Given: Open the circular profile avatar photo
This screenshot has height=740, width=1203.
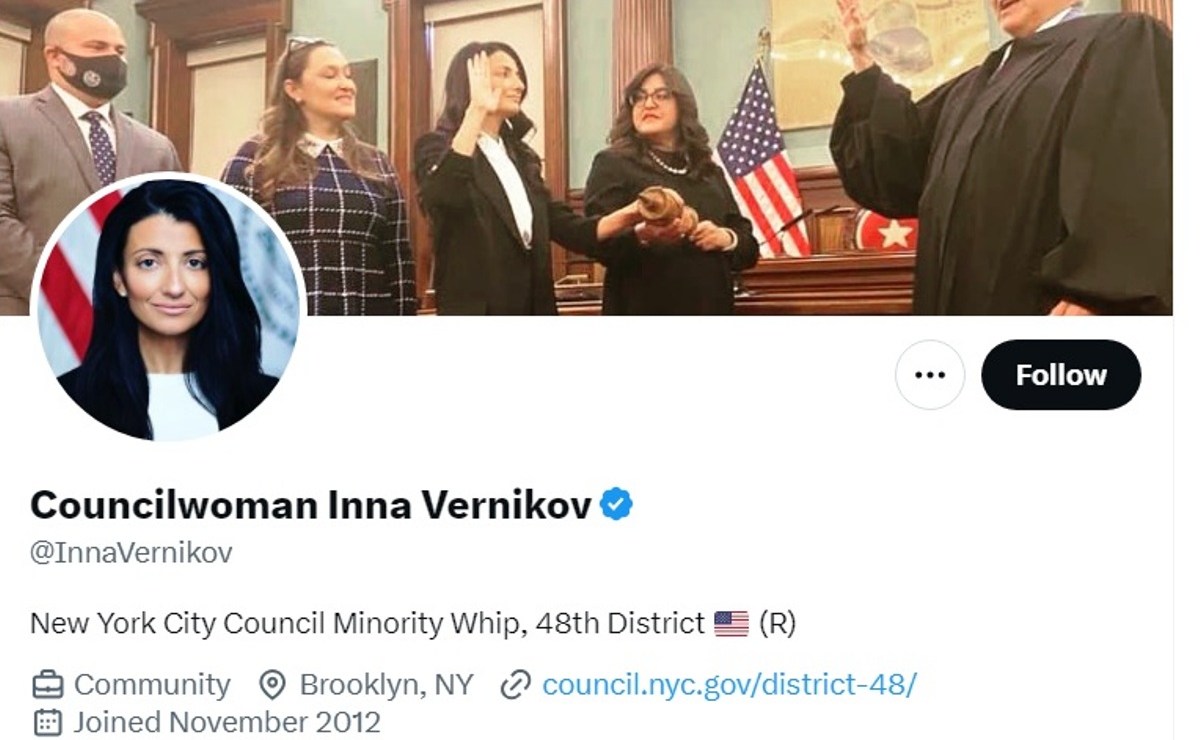Looking at the screenshot, I should tap(168, 309).
